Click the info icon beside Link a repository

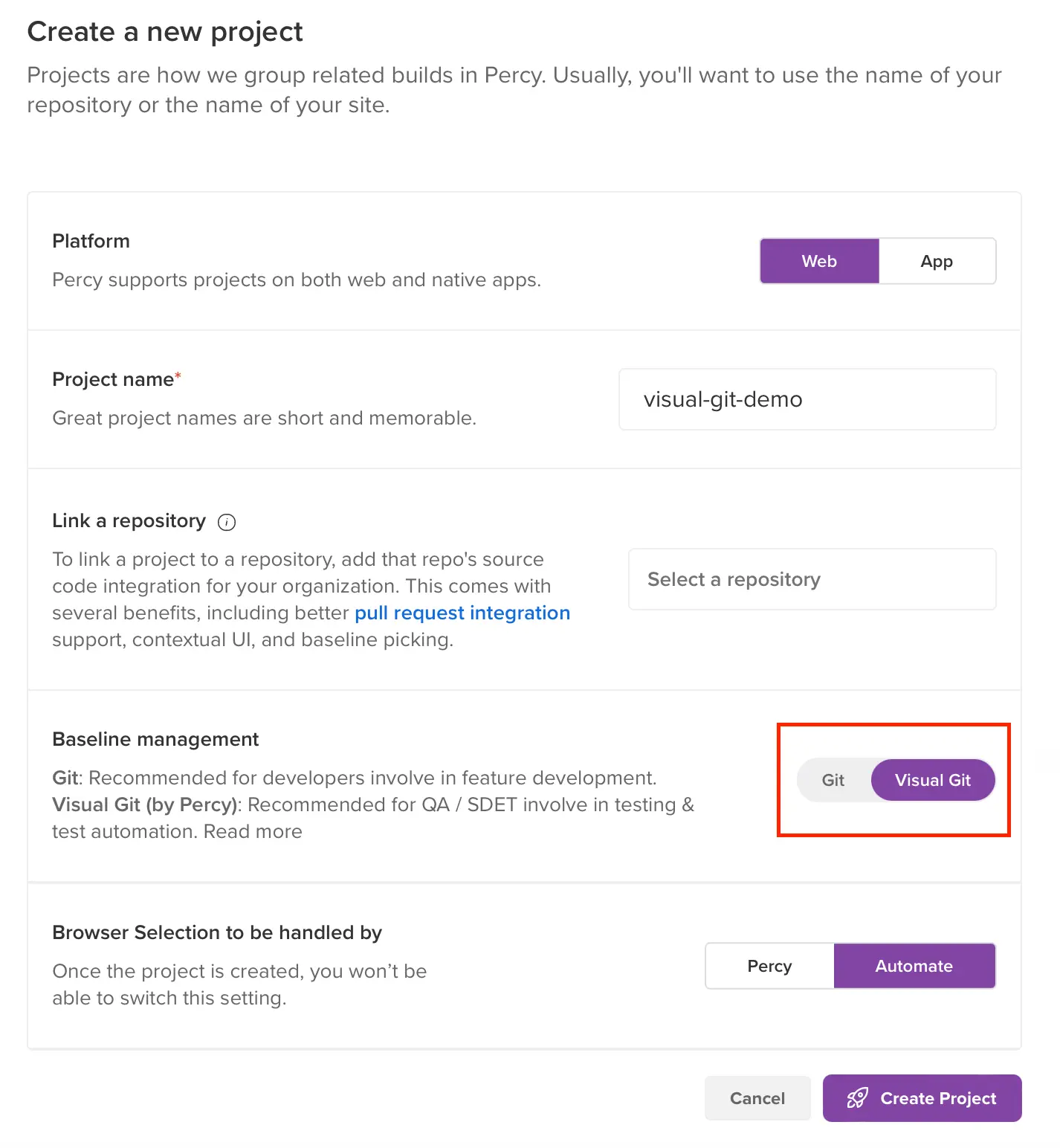(x=227, y=522)
